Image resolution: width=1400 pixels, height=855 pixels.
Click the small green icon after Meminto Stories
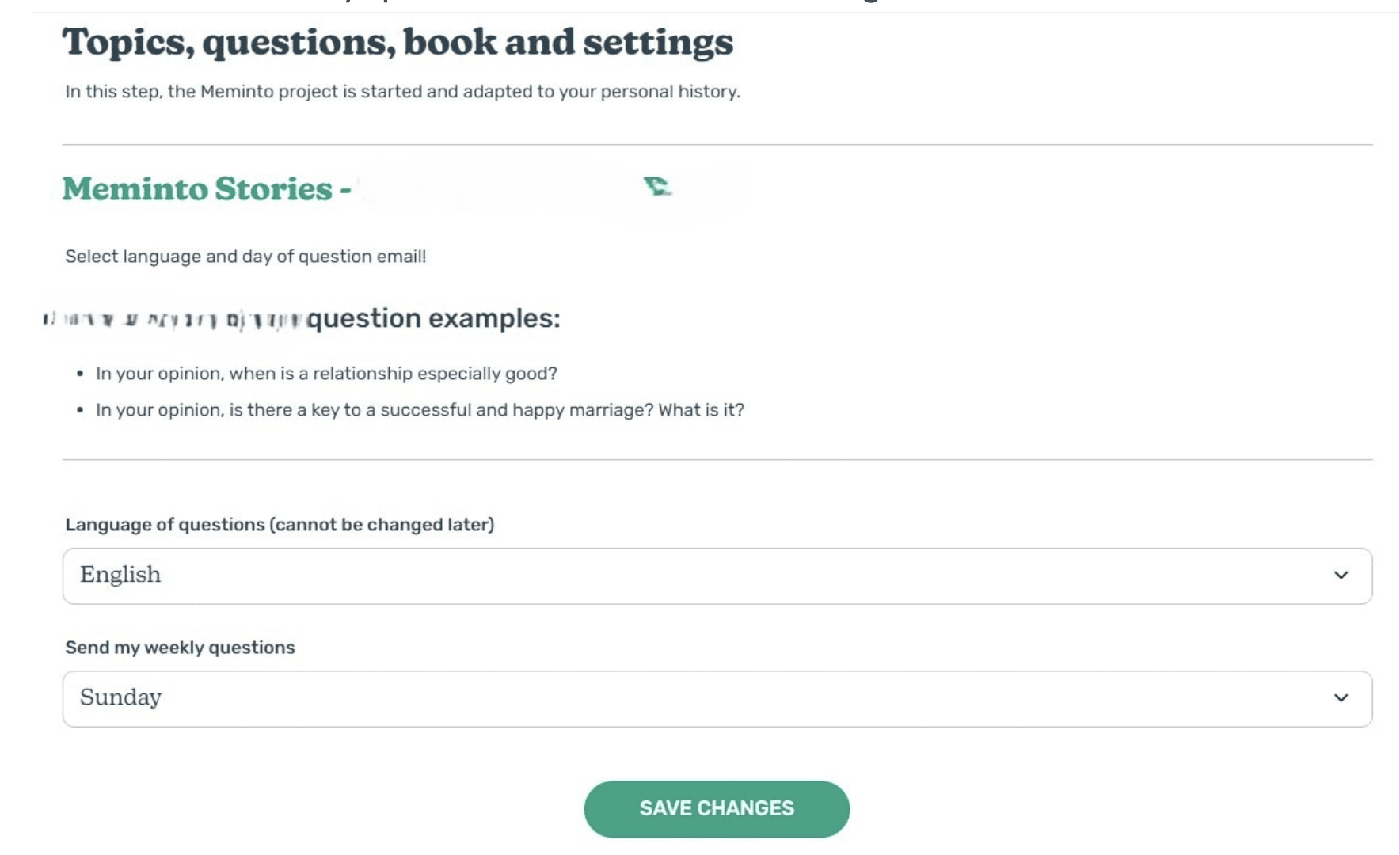(657, 186)
